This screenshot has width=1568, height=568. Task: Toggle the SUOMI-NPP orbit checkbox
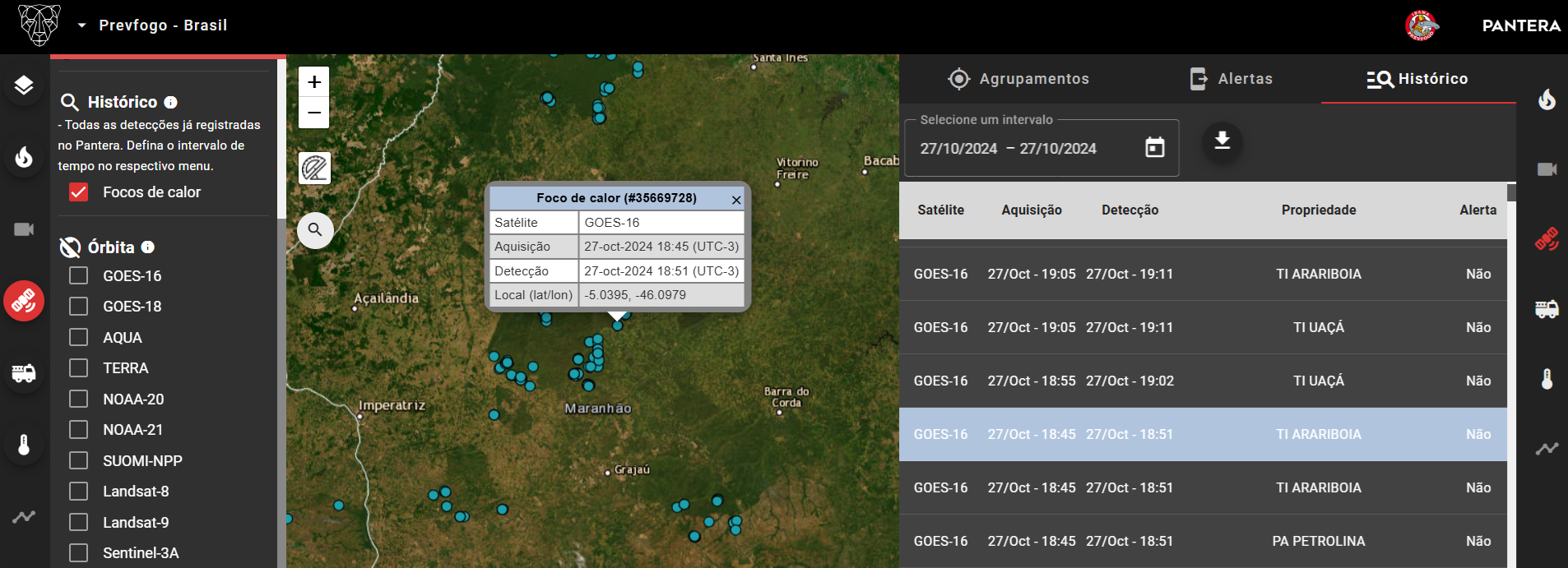point(79,460)
